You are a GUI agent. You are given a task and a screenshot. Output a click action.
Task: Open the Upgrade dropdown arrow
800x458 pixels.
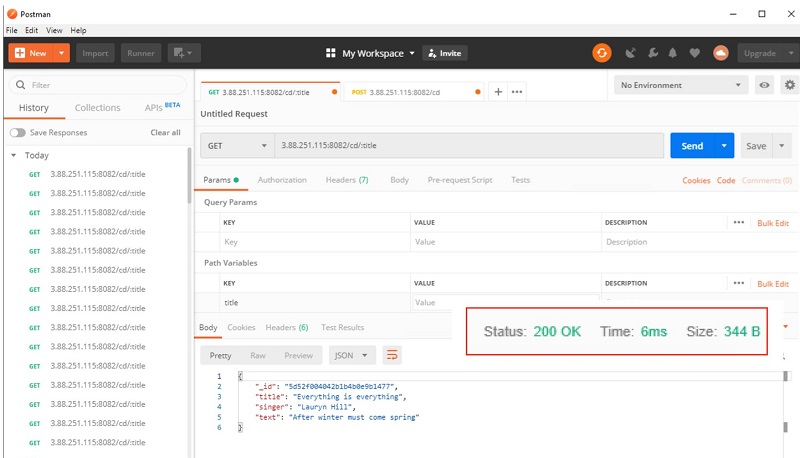point(791,53)
